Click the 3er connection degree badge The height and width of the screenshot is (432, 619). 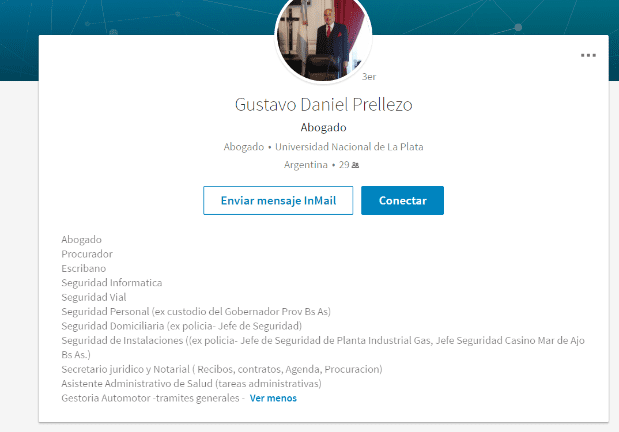[368, 76]
